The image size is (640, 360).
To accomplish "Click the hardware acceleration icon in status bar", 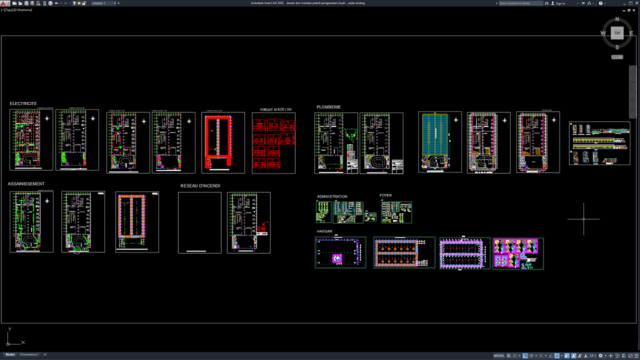I will click(624, 356).
